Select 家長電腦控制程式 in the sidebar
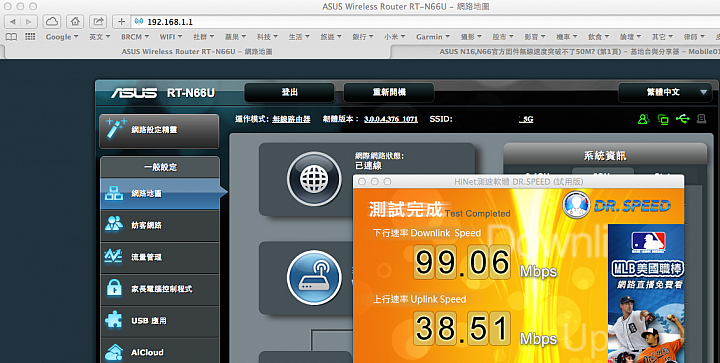Image resolution: width=720 pixels, height=363 pixels. (x=160, y=289)
